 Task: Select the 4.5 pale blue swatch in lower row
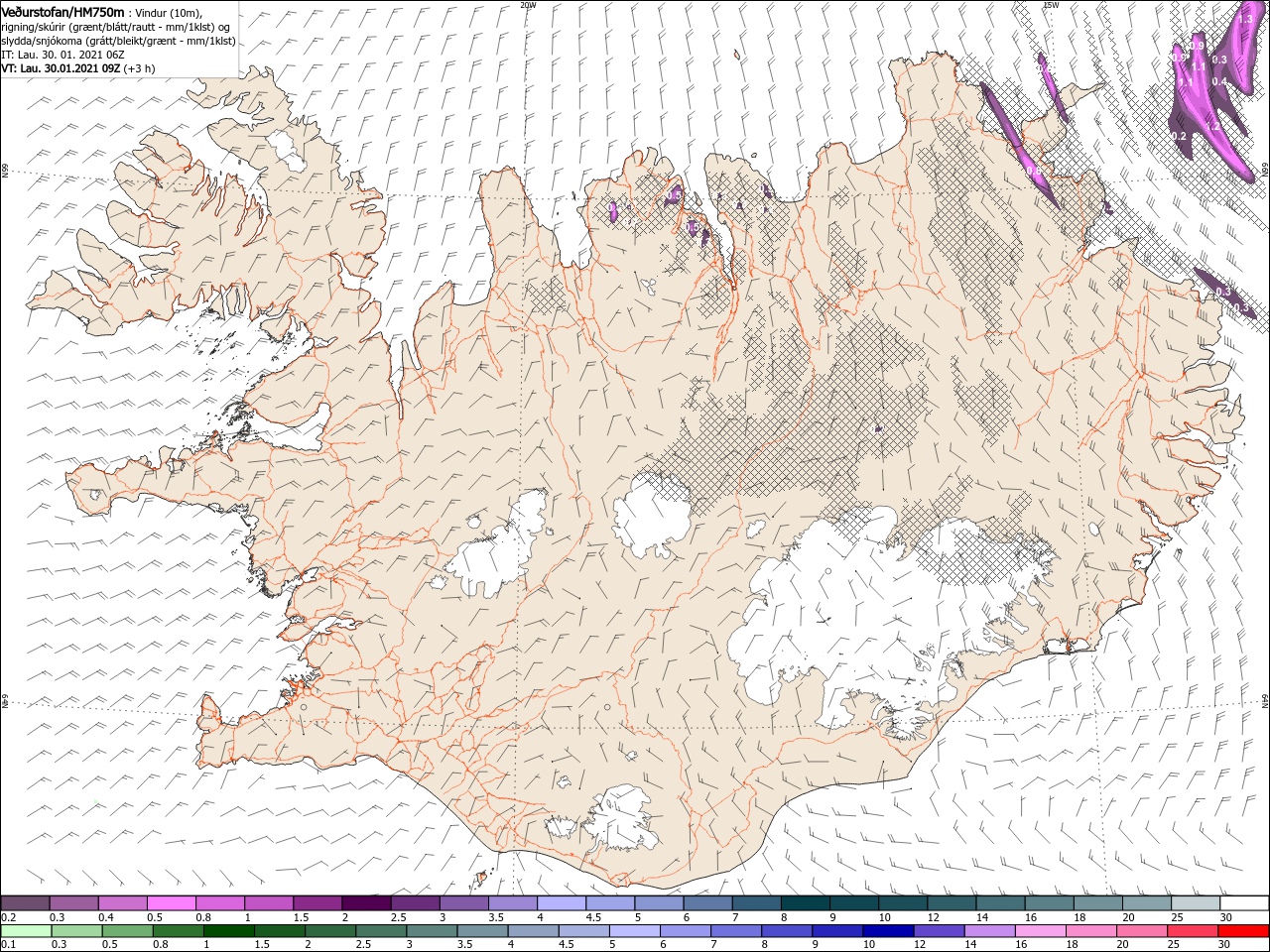tap(583, 930)
